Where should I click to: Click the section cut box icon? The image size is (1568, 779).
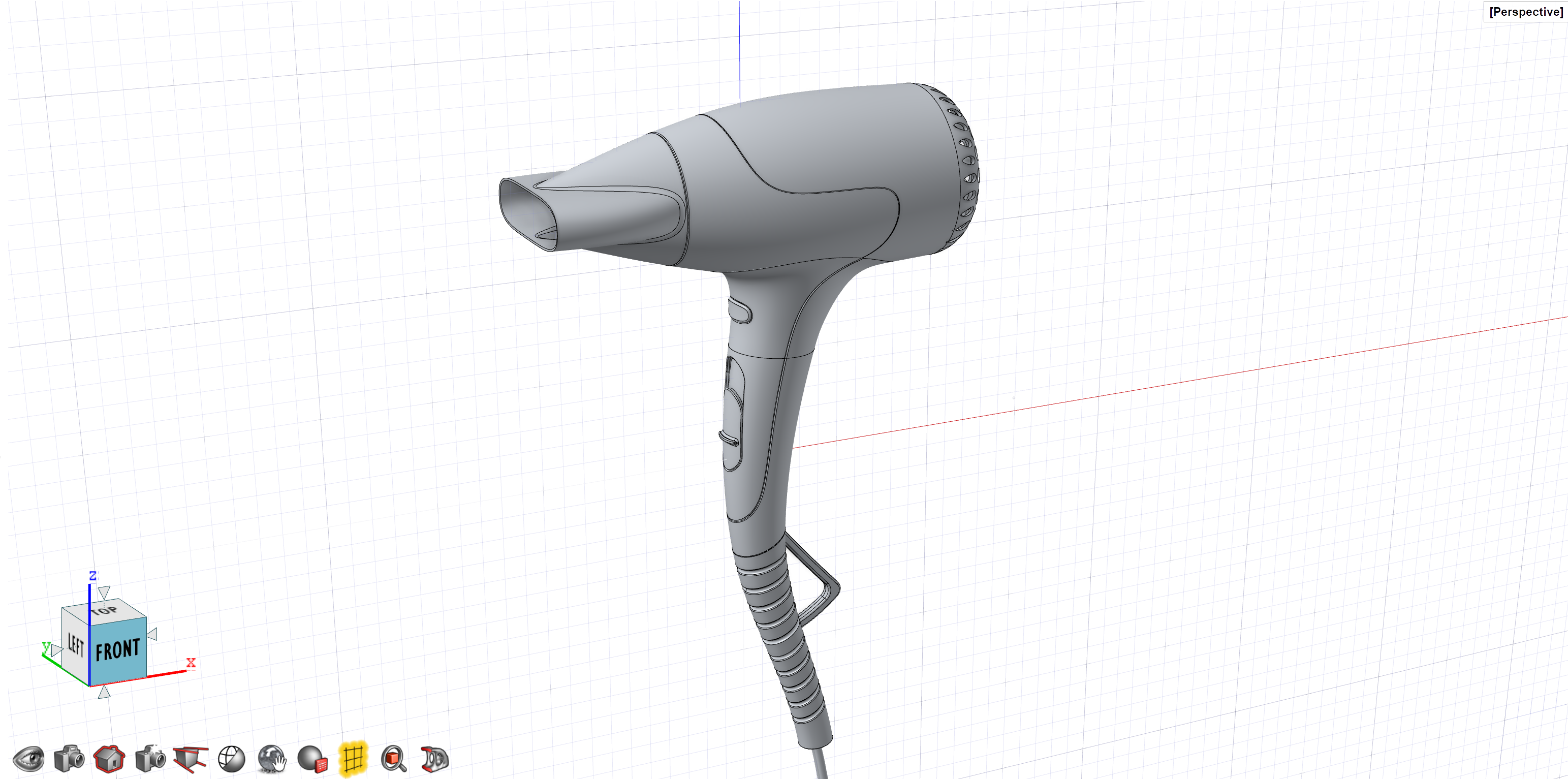[x=191, y=758]
